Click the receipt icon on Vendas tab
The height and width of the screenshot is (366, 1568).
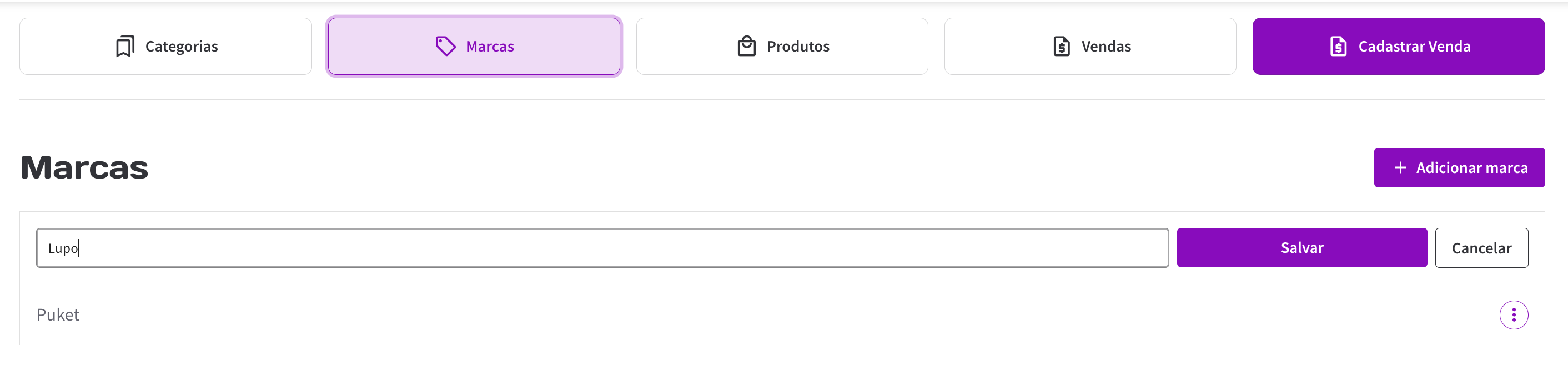[1061, 46]
